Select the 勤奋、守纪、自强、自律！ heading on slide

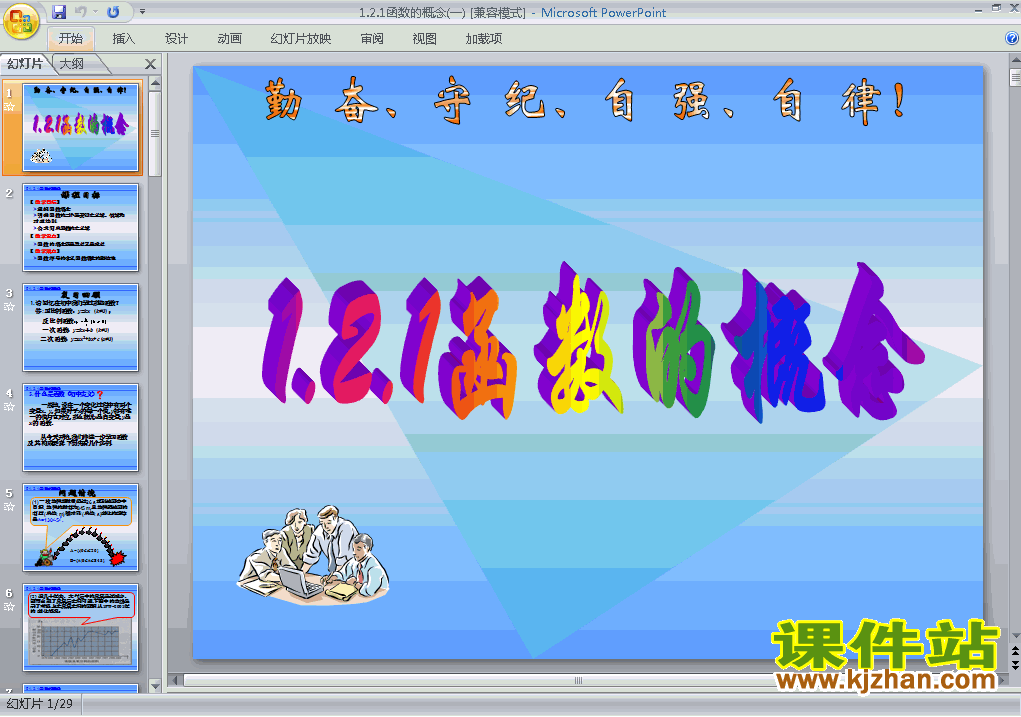pyautogui.click(x=585, y=100)
